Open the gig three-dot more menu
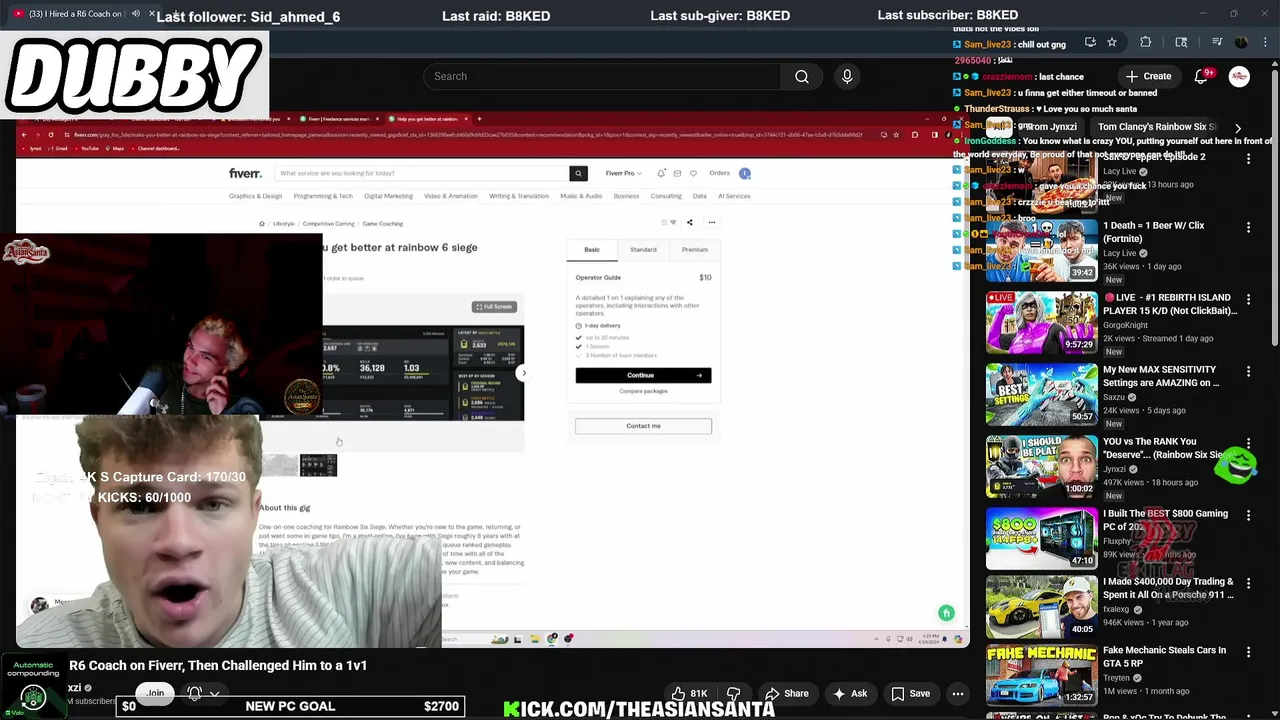 coord(711,223)
